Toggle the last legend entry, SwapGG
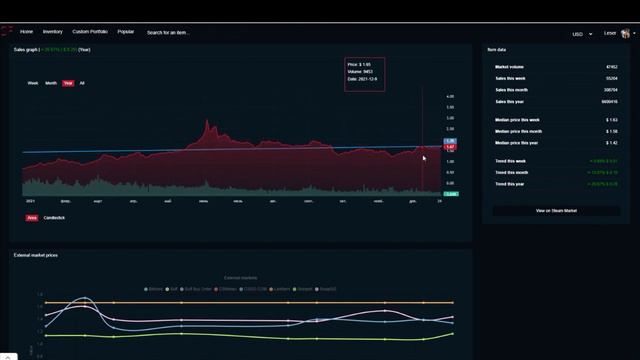Screen dimensions: 640x360 coord(326,289)
